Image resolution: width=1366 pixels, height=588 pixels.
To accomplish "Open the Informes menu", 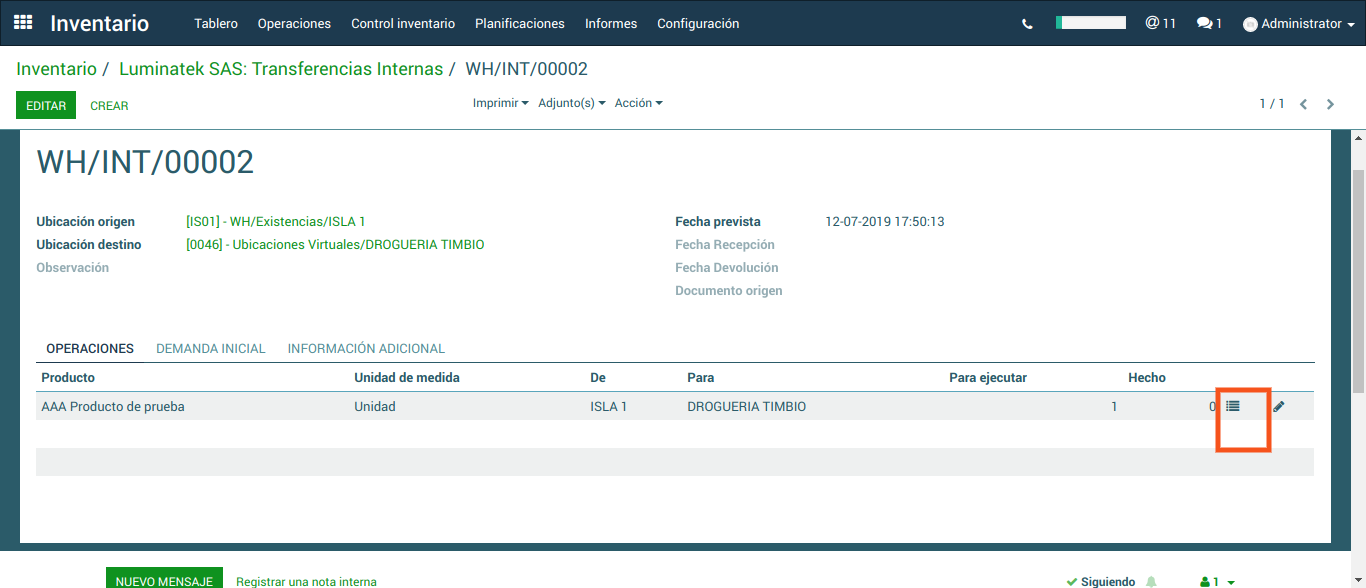I will (x=610, y=23).
